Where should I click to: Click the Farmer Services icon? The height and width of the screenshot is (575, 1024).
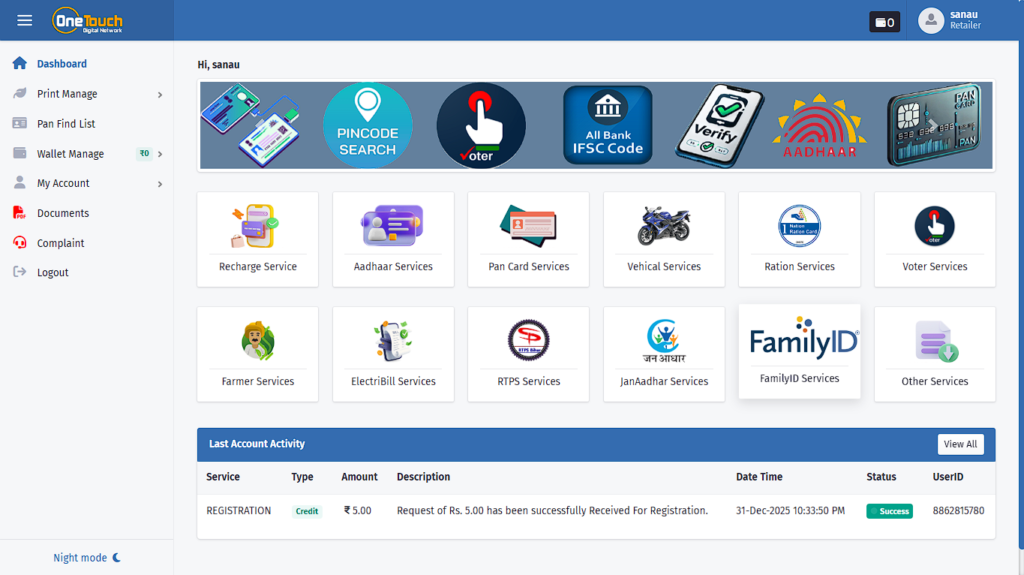[257, 341]
